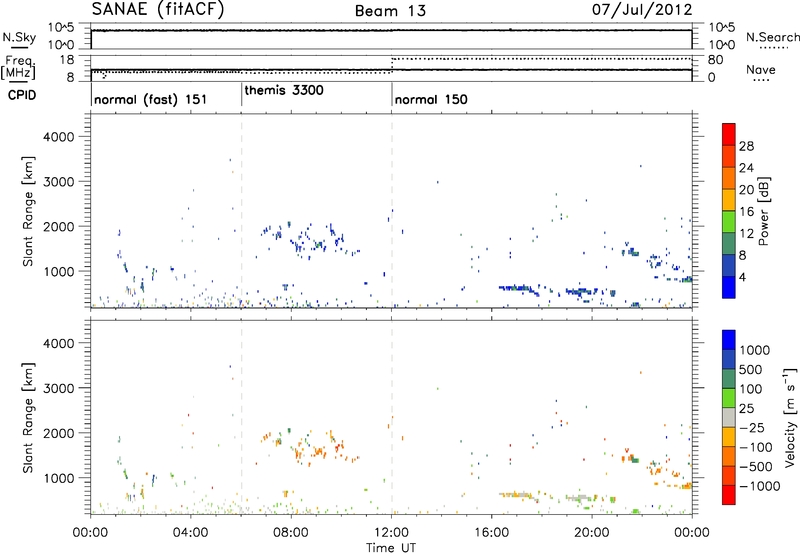Pick the 4–8 dB dark blue Power swatch
This screenshot has width=800, height=554.
(x=729, y=266)
